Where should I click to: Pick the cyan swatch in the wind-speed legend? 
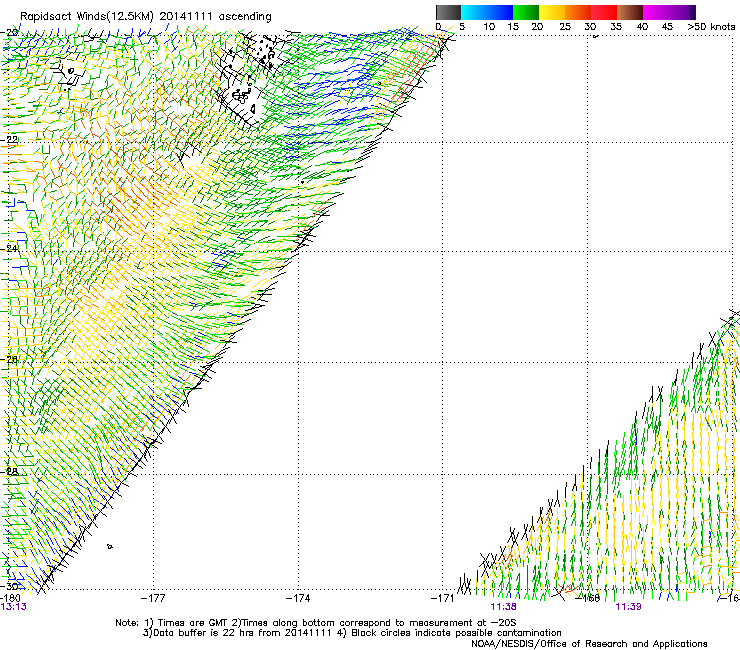[472, 12]
